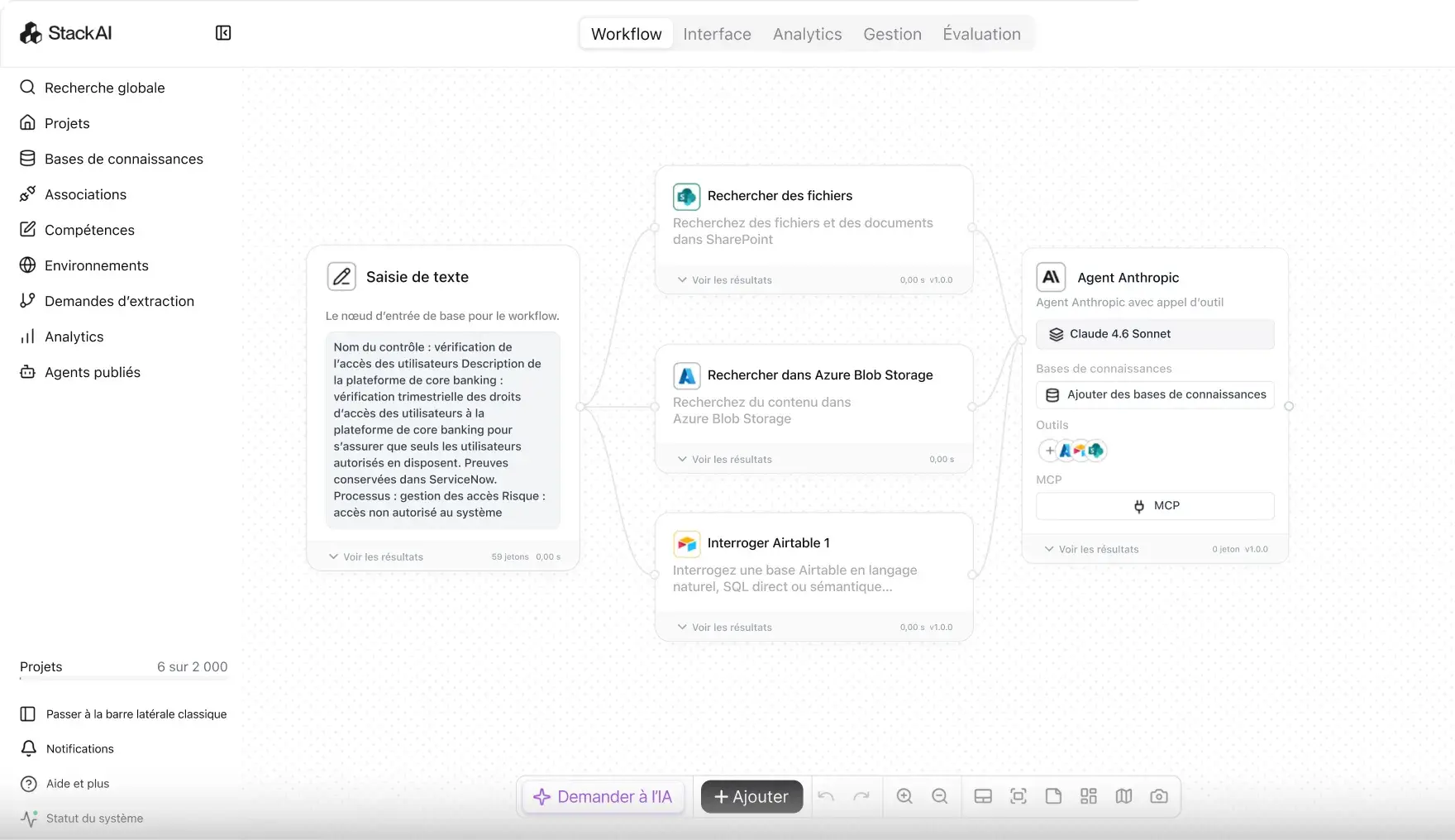Open the Évaluation tab
The image size is (1455, 840).
981,34
